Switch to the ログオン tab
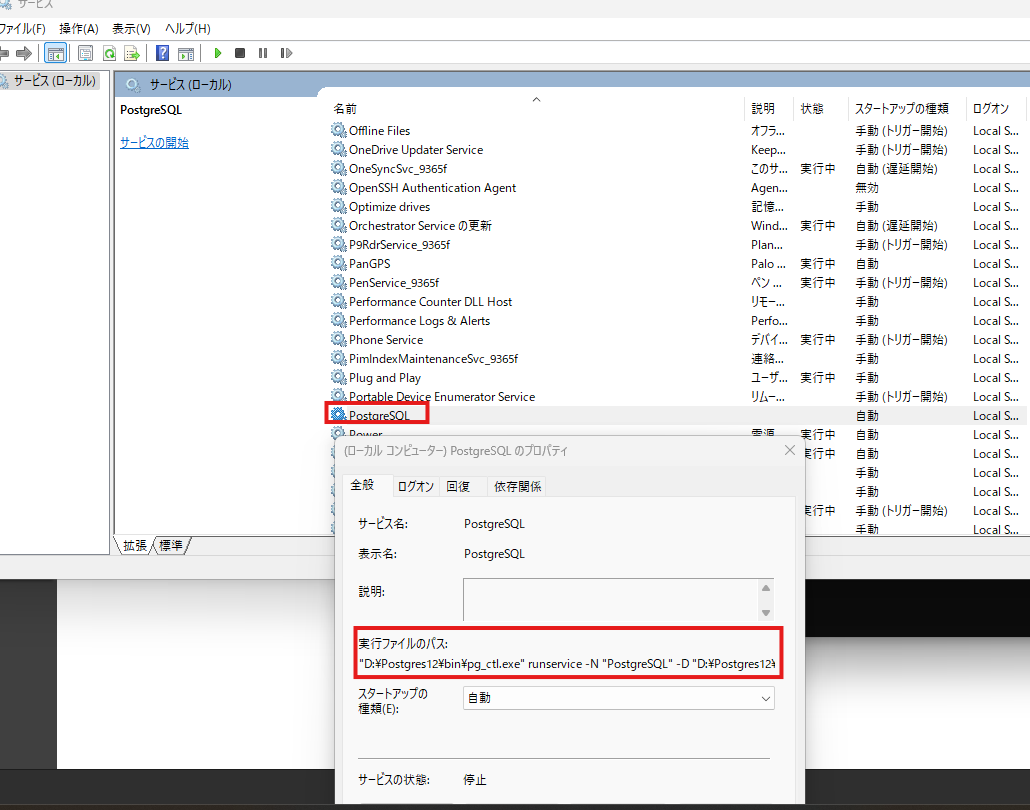 pyautogui.click(x=415, y=486)
